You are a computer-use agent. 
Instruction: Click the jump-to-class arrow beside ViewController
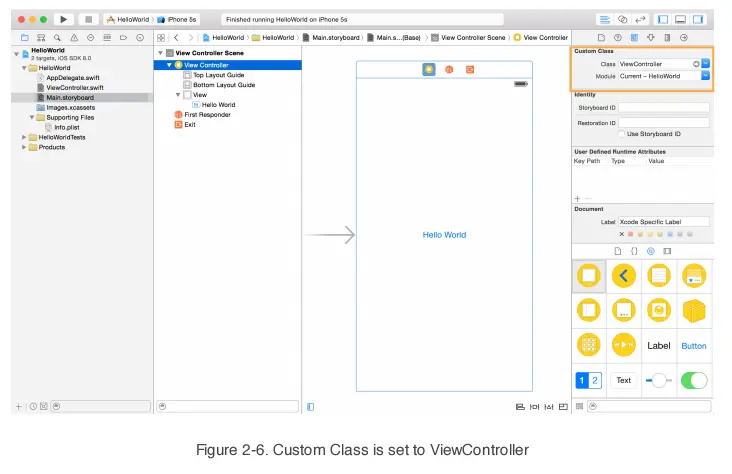pos(696,64)
